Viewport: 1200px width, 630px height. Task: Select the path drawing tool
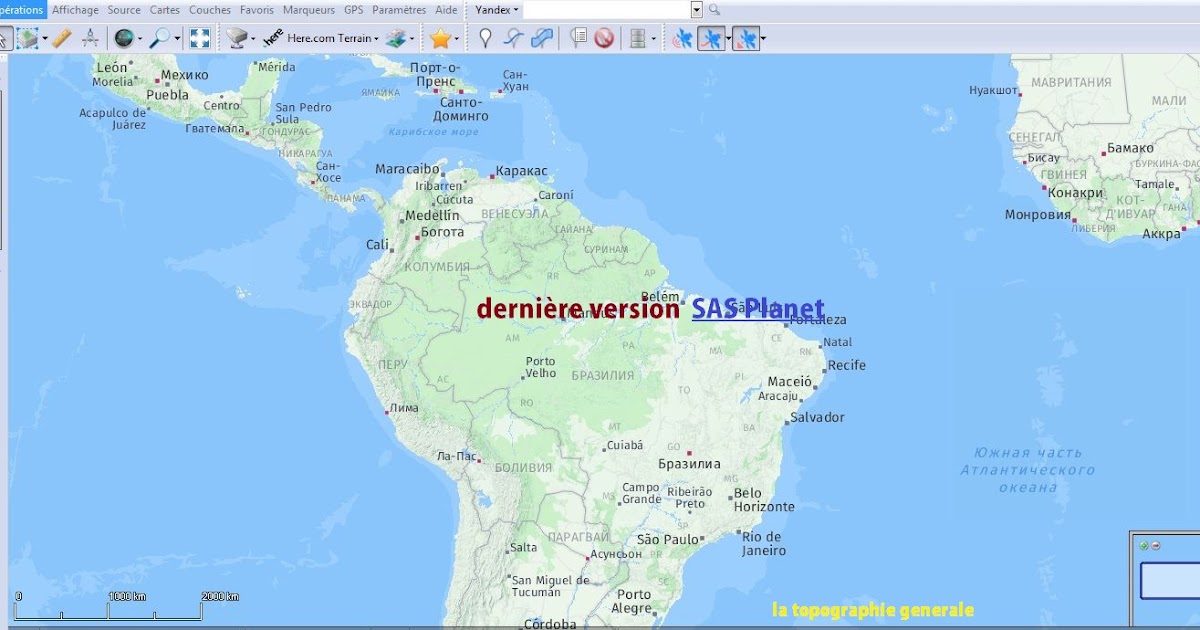[513, 39]
